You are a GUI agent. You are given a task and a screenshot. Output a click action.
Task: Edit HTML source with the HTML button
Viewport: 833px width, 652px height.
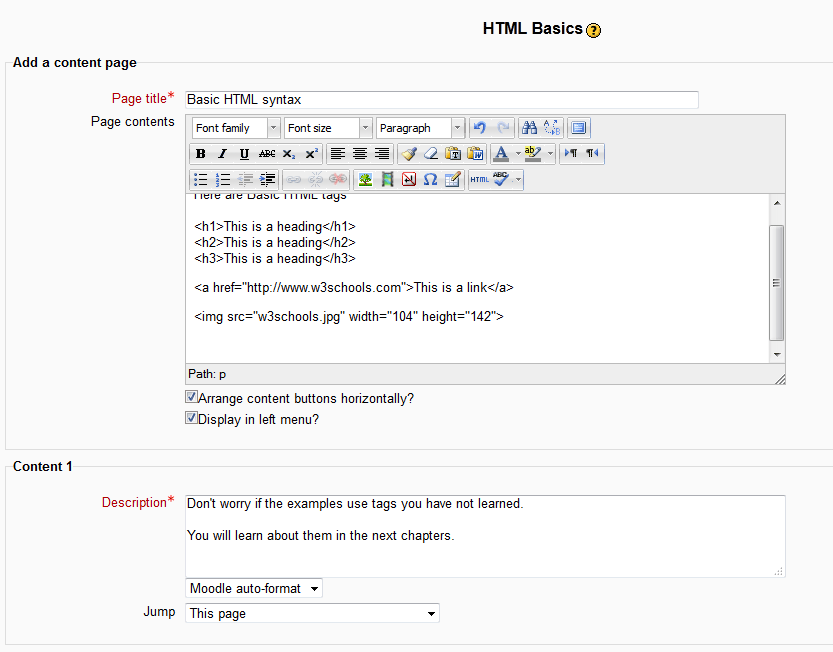click(480, 180)
